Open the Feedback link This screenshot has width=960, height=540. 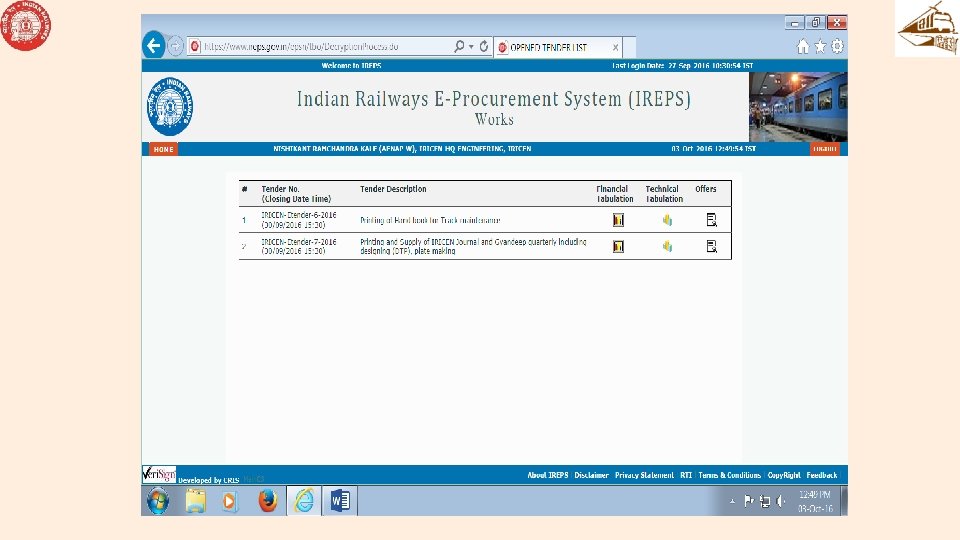pyautogui.click(x=822, y=475)
